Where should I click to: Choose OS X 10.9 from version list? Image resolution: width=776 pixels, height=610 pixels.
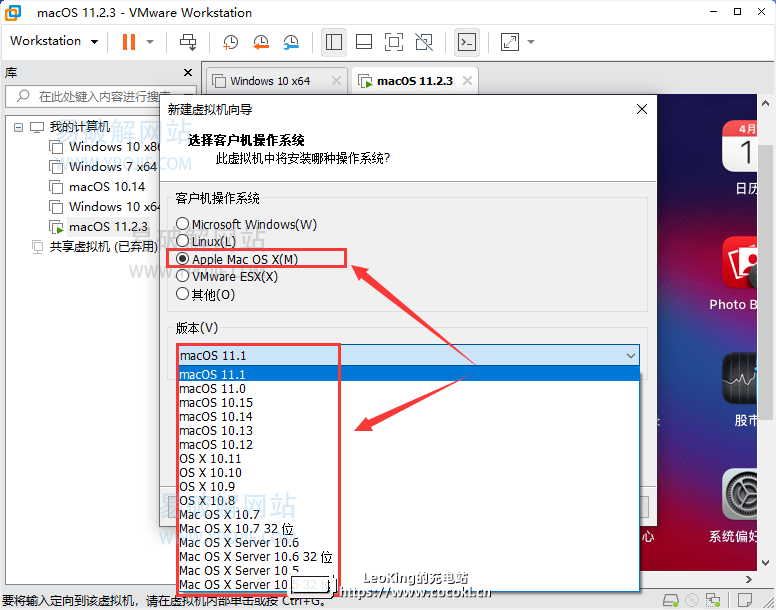(x=408, y=487)
